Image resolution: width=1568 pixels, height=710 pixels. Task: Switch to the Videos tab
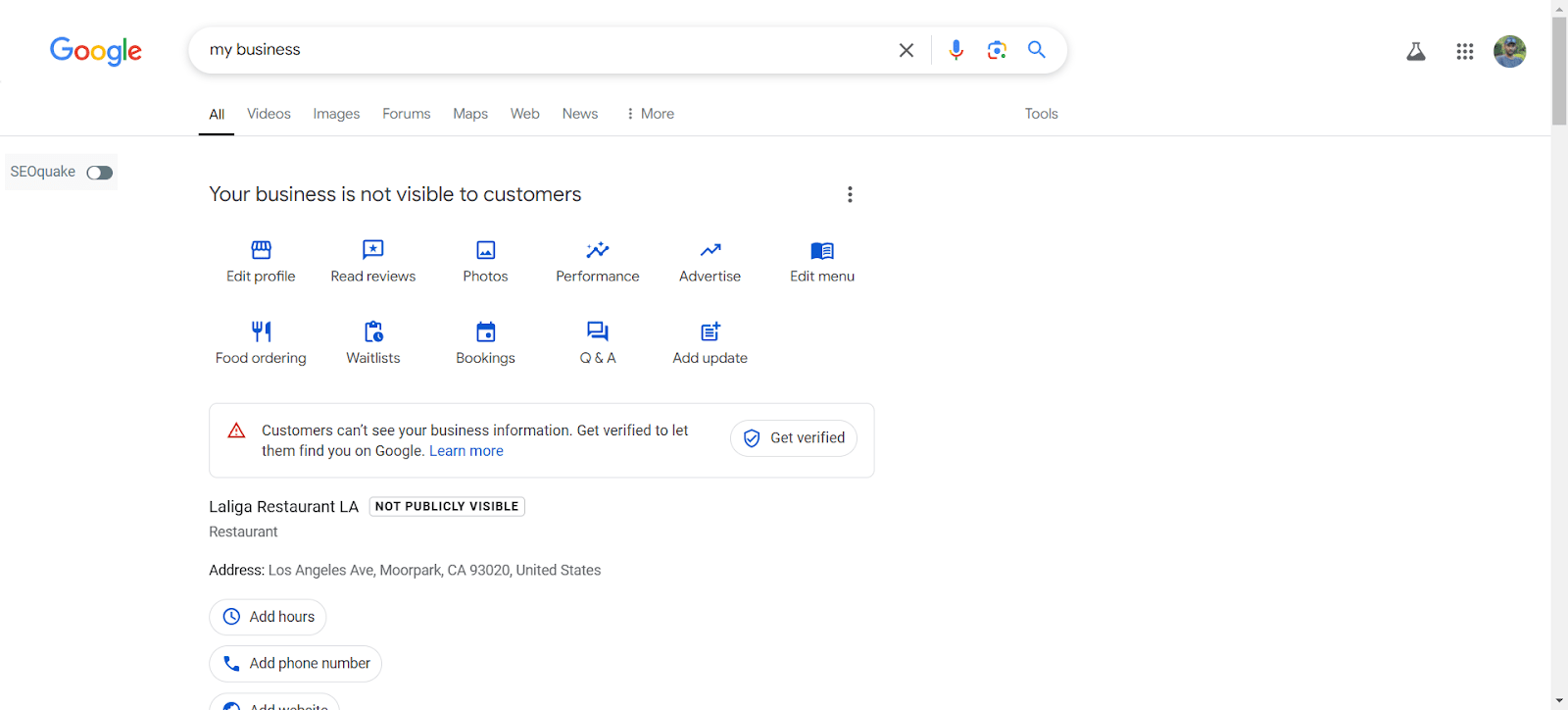[x=269, y=114]
